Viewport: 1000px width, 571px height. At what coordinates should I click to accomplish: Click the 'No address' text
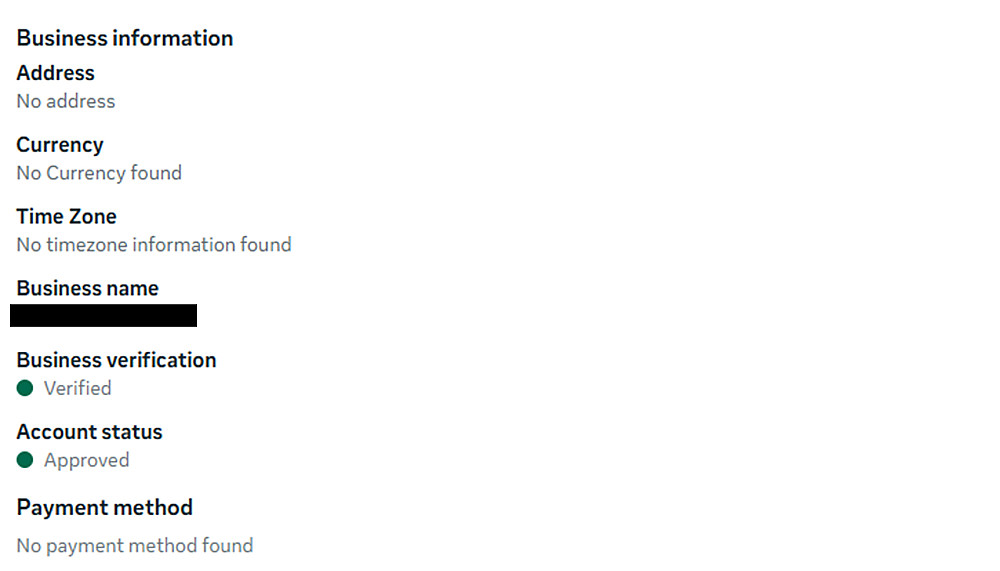[x=66, y=101]
